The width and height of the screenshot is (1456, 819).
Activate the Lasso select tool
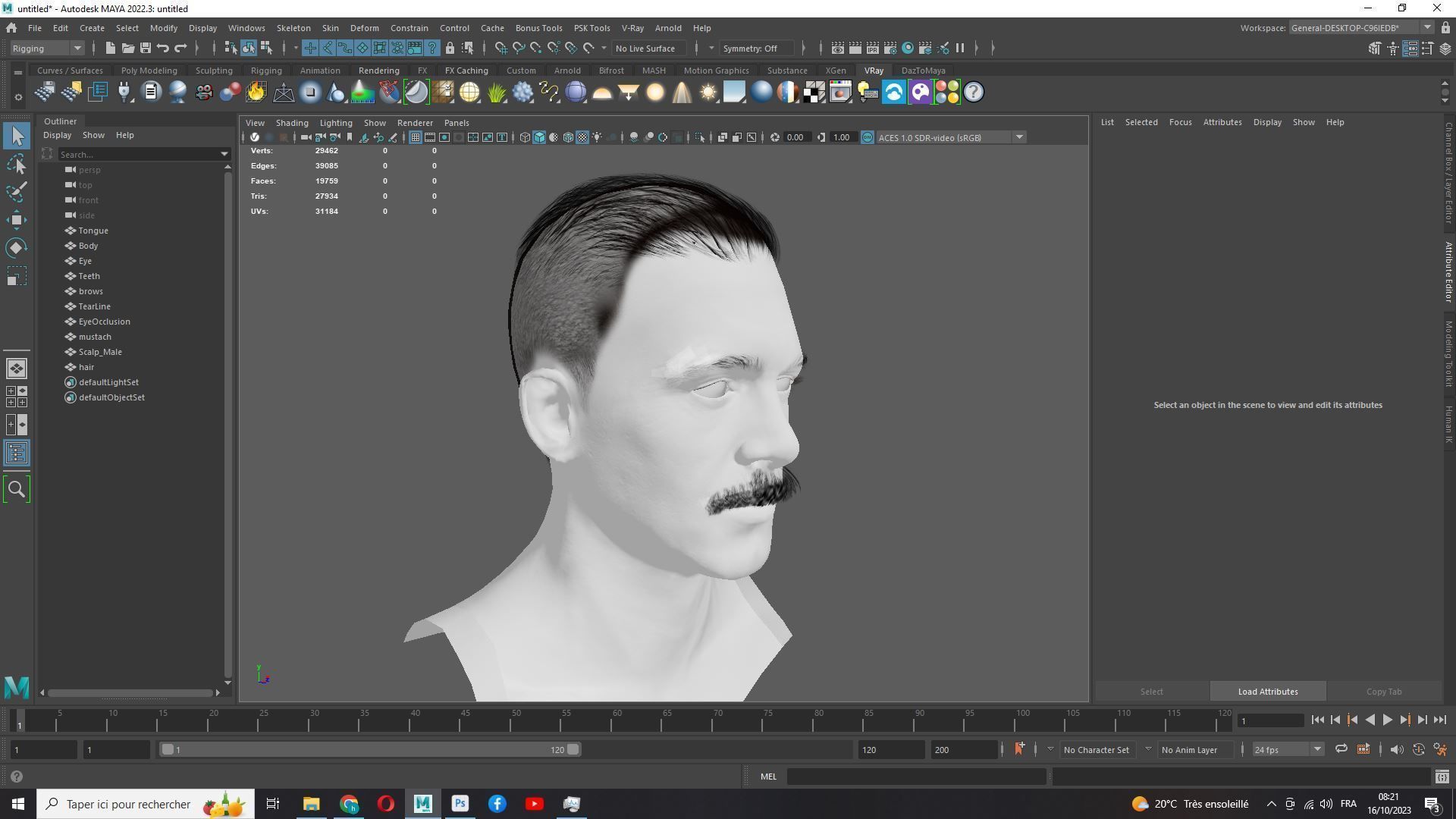pyautogui.click(x=16, y=164)
